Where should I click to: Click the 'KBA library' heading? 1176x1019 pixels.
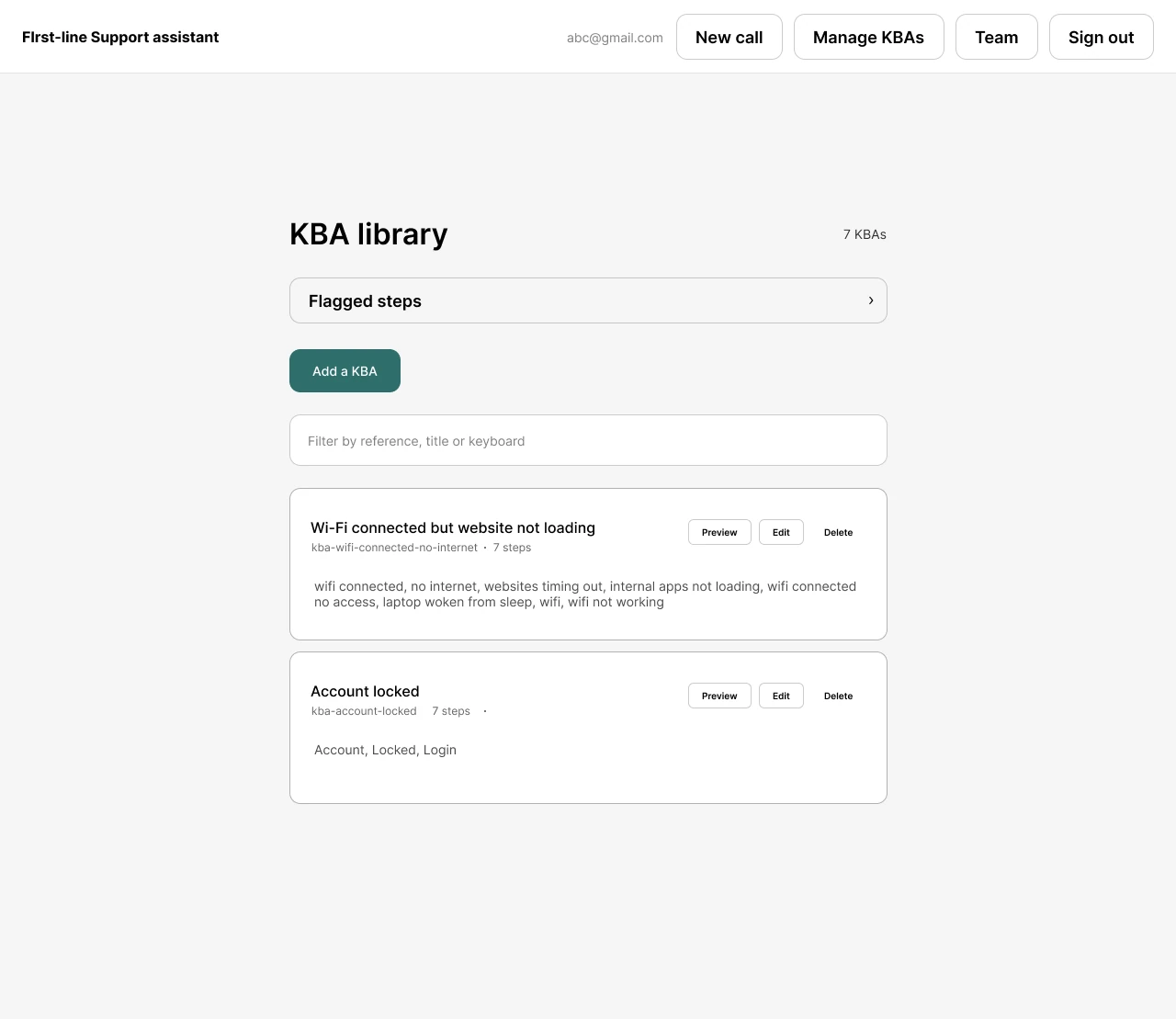(368, 234)
